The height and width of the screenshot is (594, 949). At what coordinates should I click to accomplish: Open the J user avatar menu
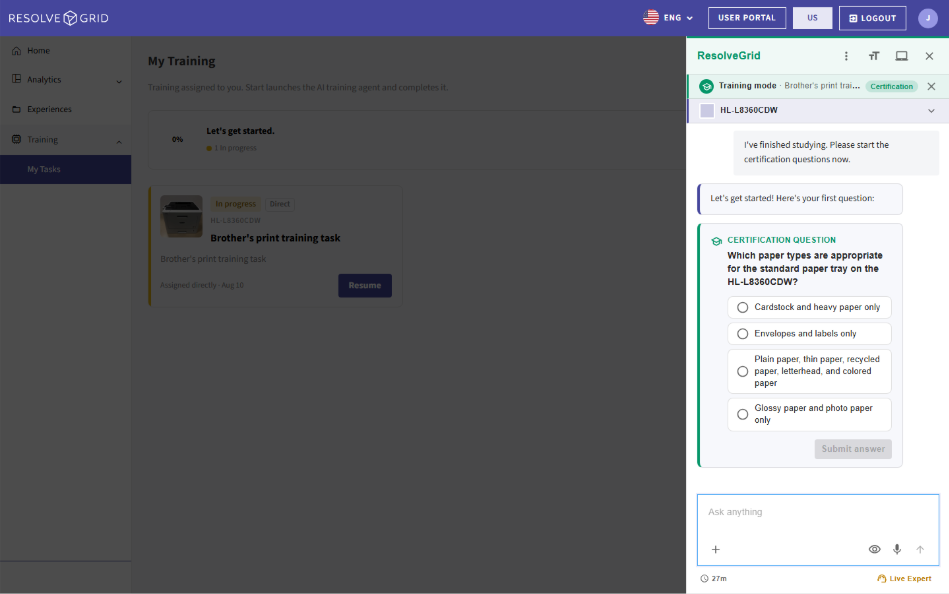928,18
